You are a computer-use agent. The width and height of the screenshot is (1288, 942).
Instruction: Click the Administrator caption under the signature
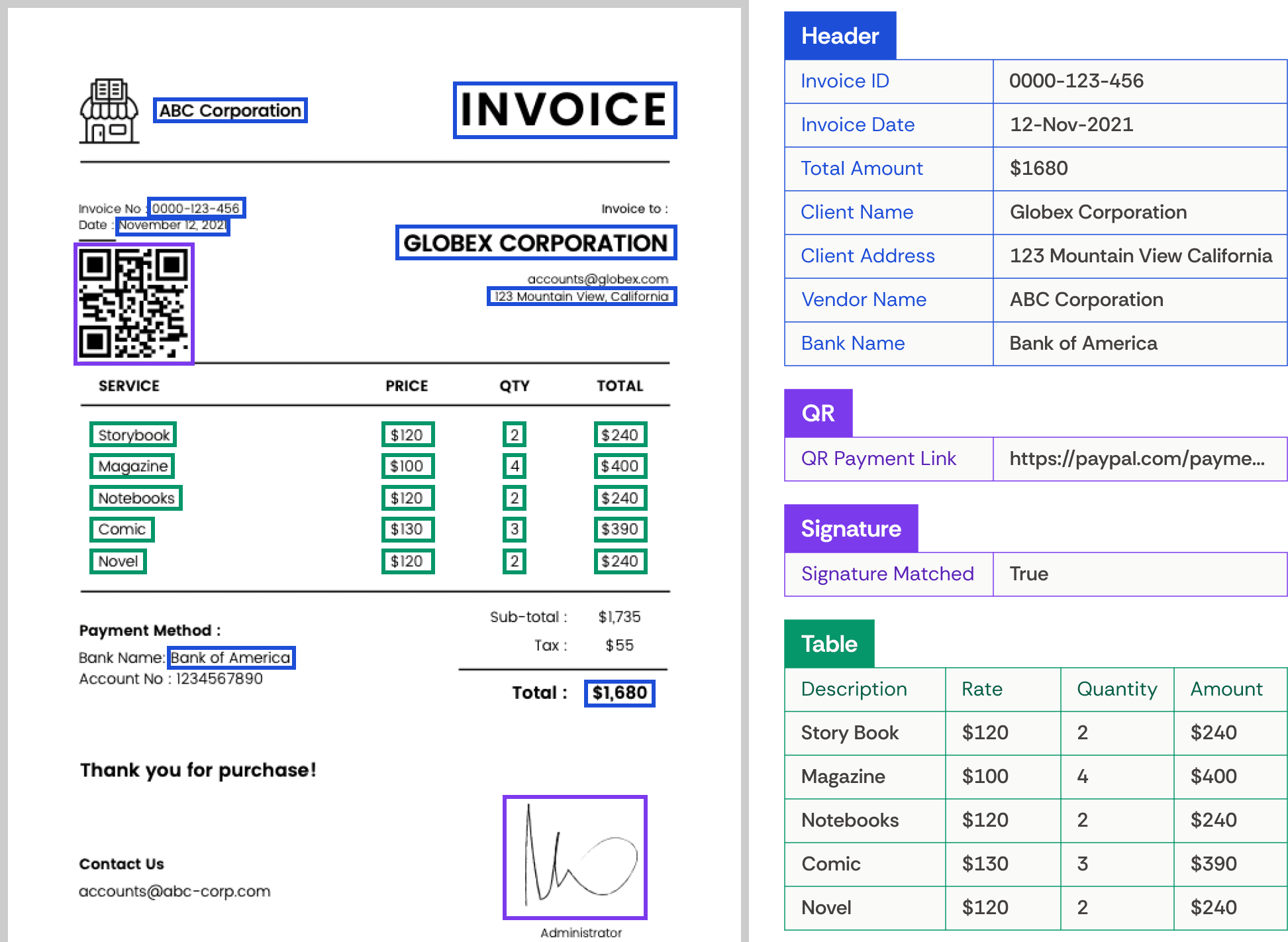click(x=581, y=933)
